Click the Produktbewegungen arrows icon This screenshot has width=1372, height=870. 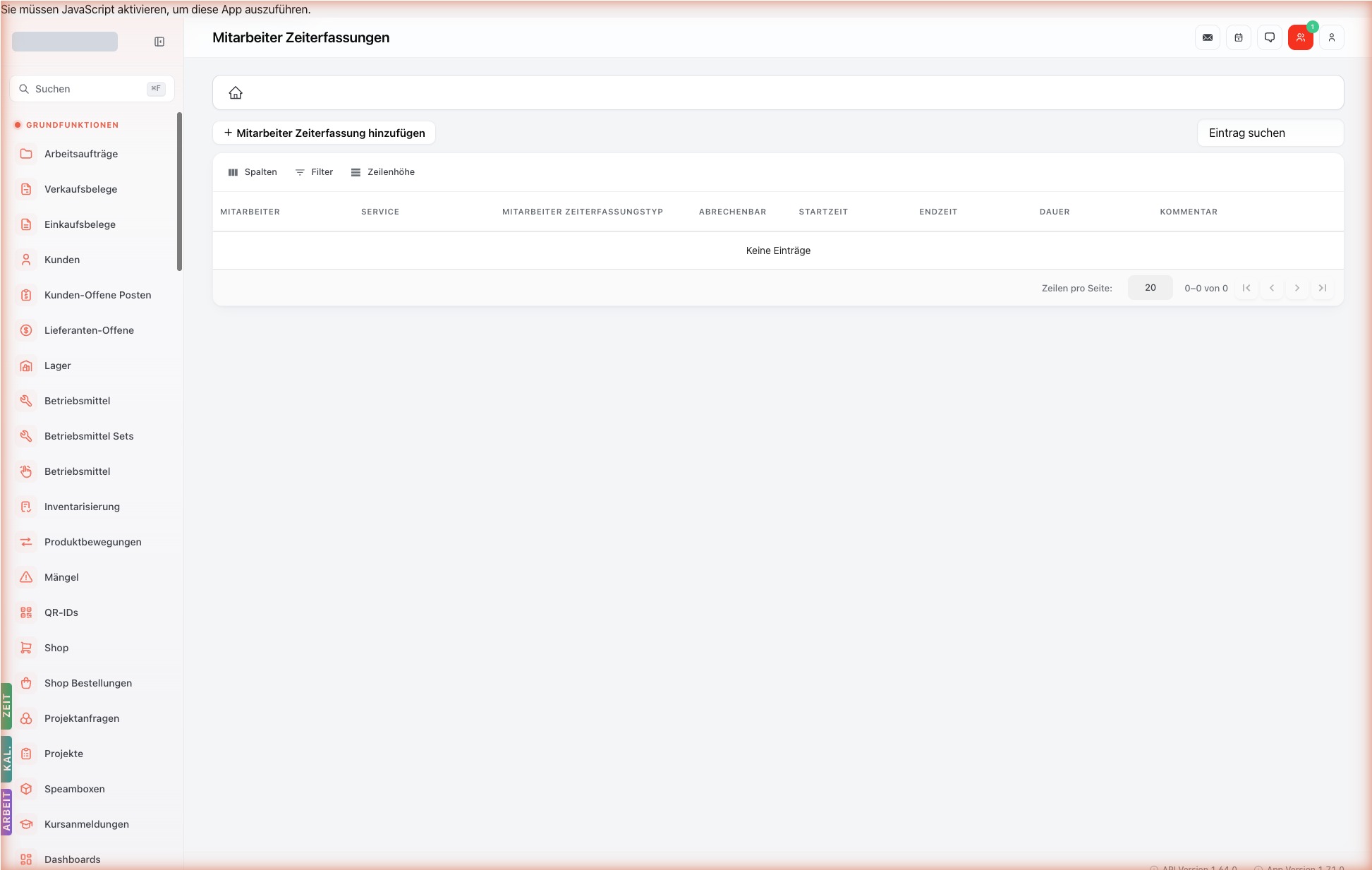pyautogui.click(x=26, y=542)
